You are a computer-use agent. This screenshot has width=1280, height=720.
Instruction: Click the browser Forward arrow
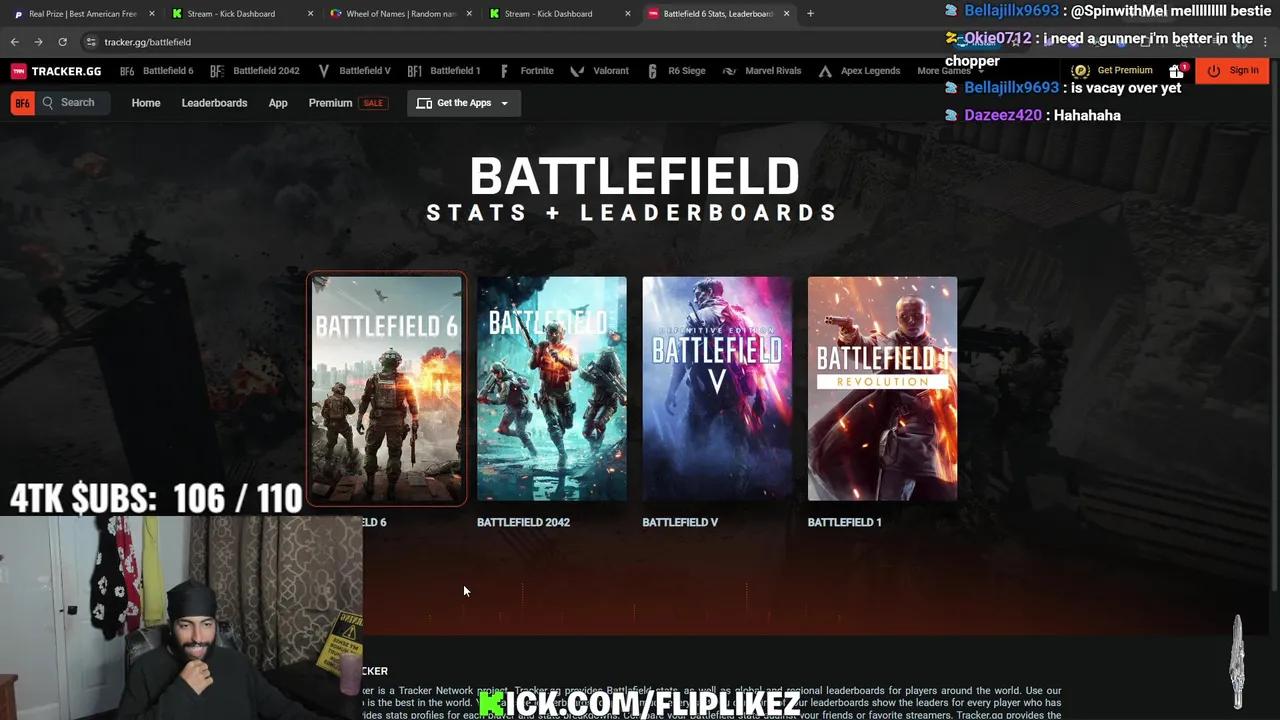38,42
